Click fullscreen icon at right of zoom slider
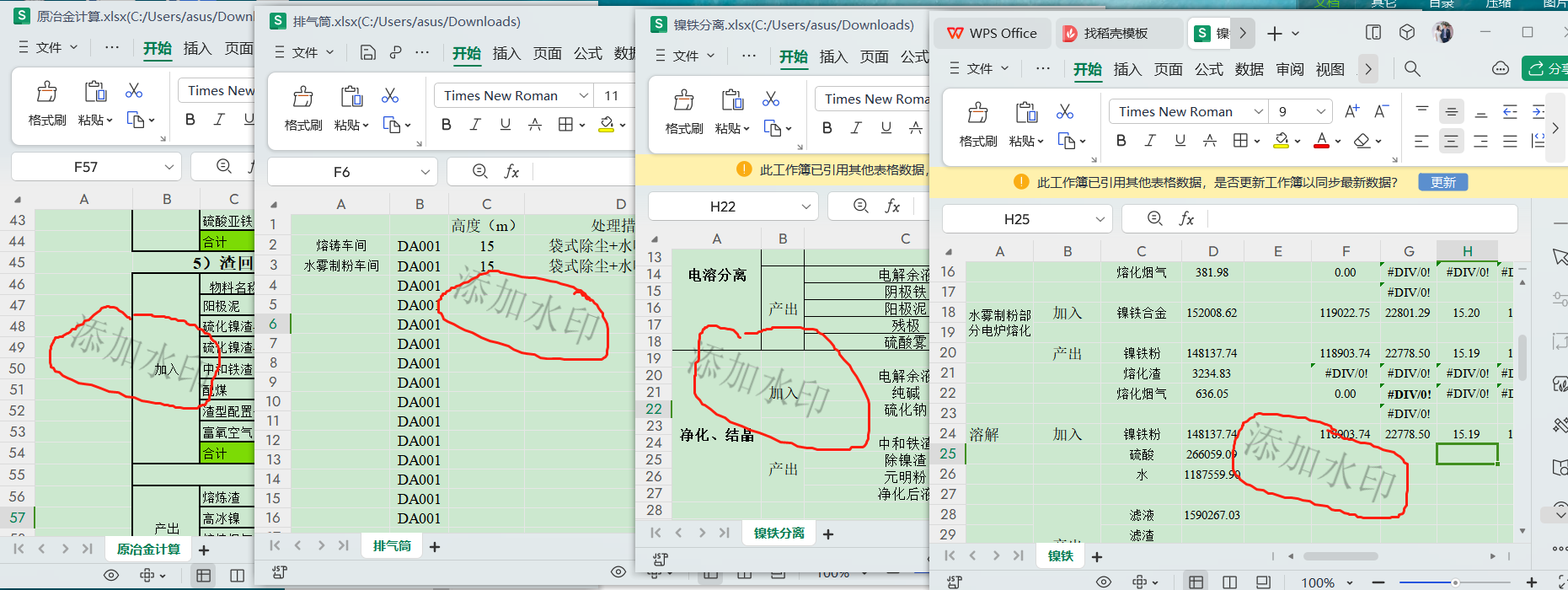 (1562, 582)
